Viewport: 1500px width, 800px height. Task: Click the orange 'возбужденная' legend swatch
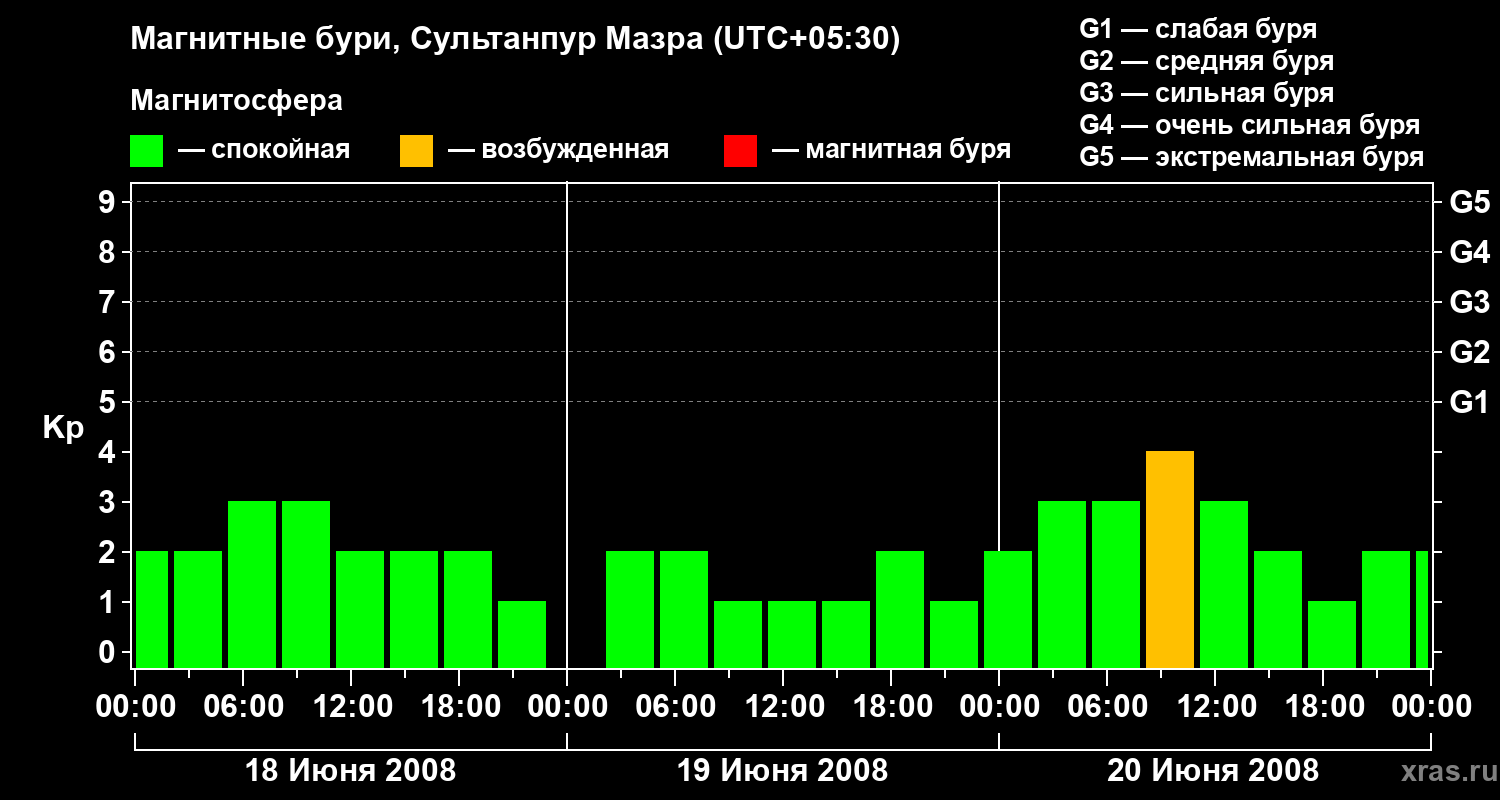pos(416,151)
